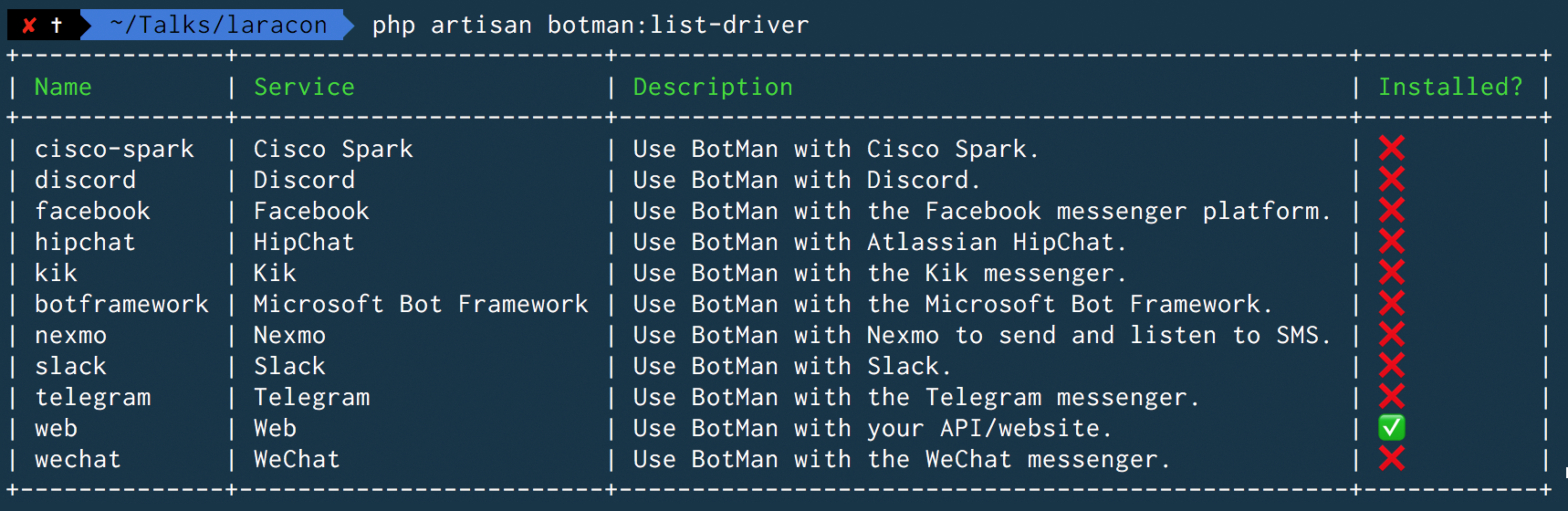Click the green checkmark for web driver
This screenshot has height=511, width=1568.
pos(1392,427)
